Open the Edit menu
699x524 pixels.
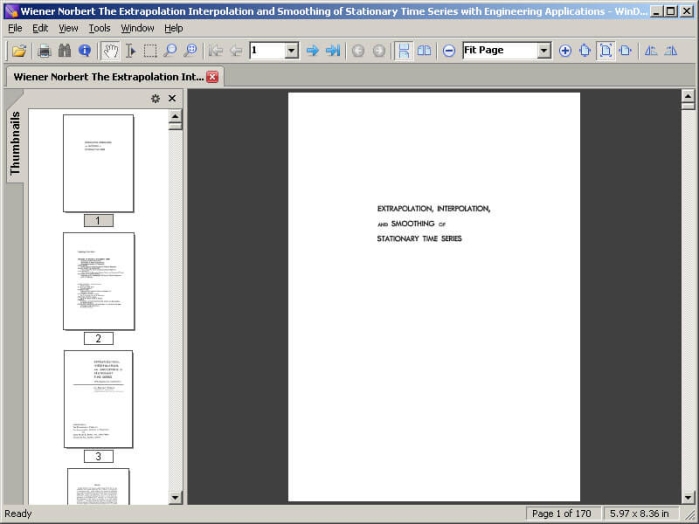click(40, 28)
